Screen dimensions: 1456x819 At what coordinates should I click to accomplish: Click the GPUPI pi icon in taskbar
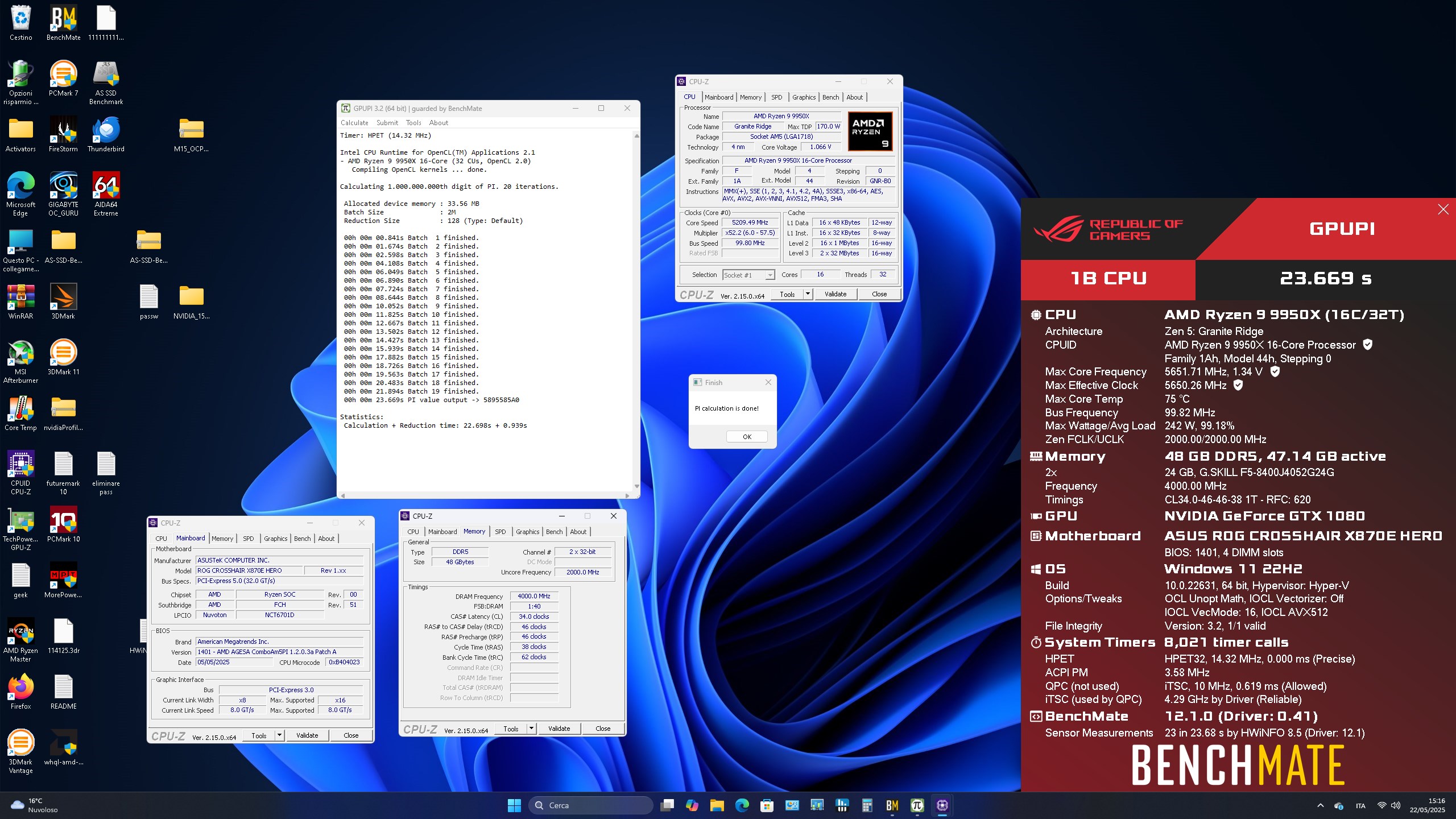pos(917,805)
